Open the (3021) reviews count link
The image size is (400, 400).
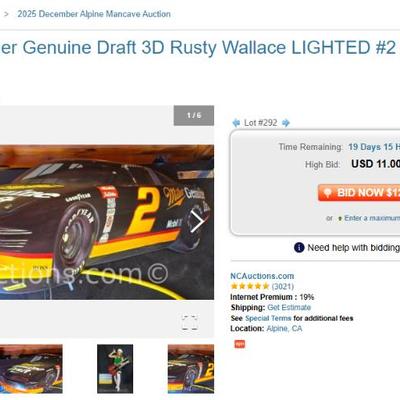click(283, 286)
